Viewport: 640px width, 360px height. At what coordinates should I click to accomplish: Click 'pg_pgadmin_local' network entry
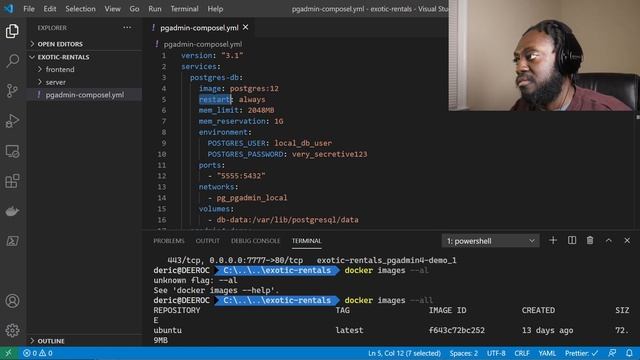tap(252, 198)
